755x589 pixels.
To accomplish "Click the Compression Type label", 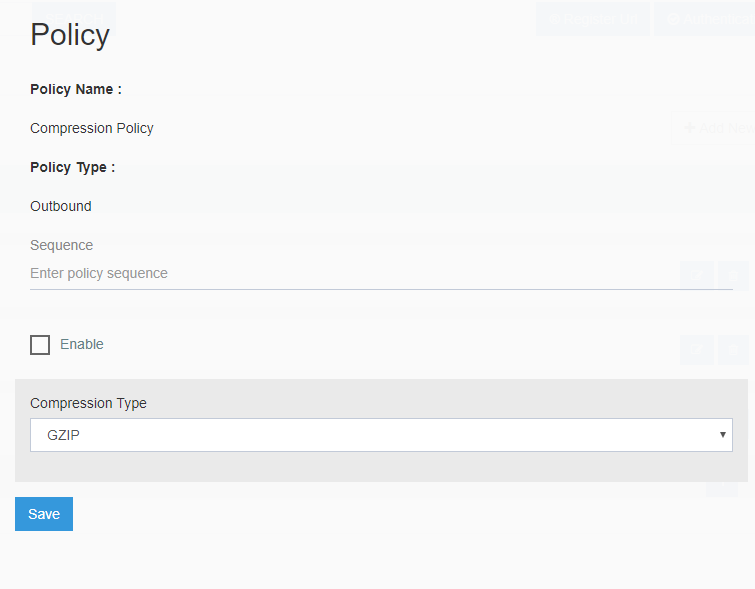I will coord(89,403).
